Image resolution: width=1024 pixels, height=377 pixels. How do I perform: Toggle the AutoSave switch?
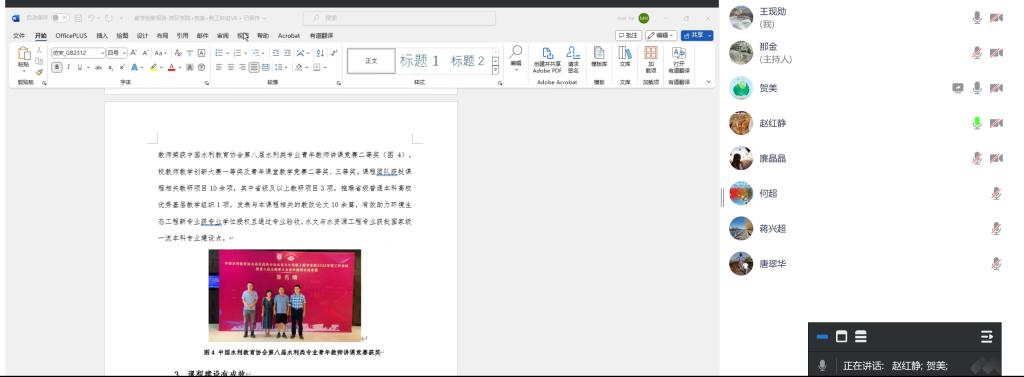(60, 18)
